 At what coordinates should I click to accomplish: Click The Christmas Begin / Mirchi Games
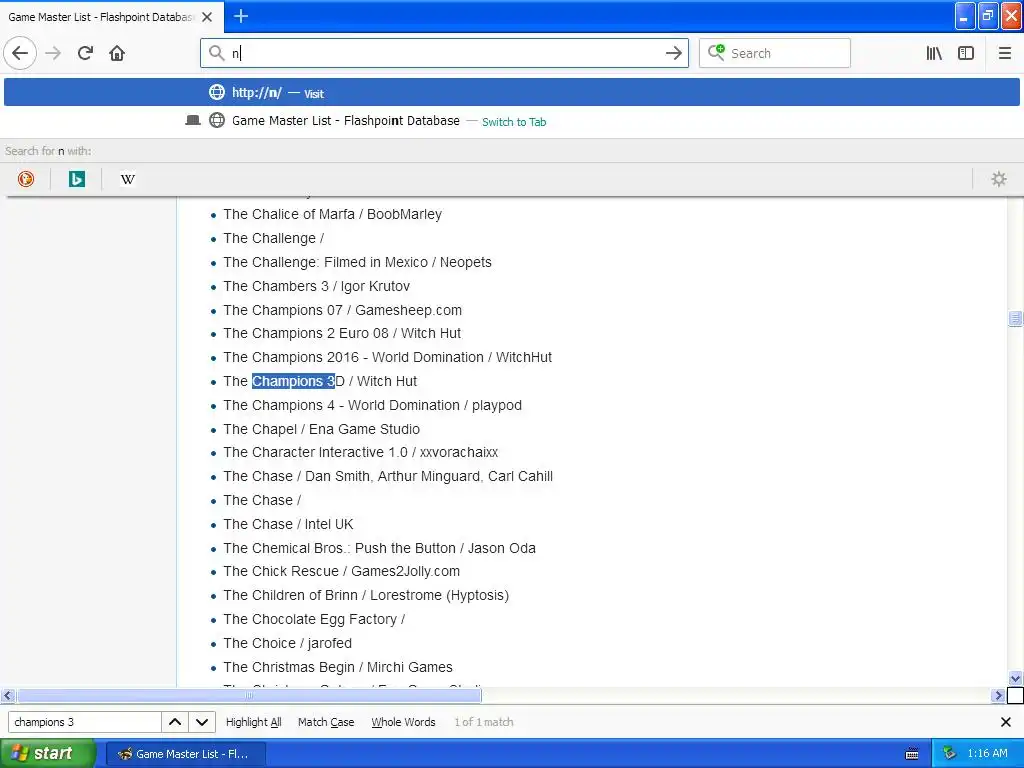point(338,667)
